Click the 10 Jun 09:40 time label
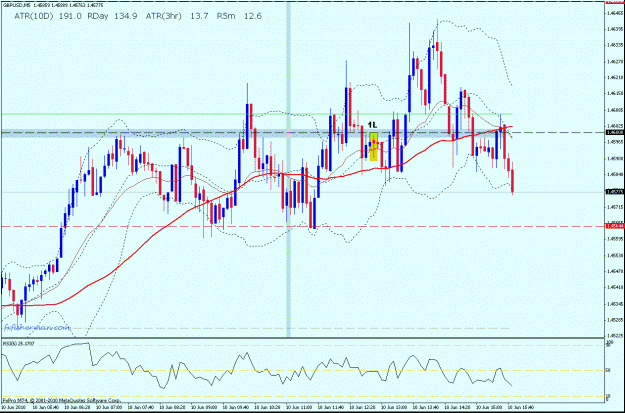This screenshot has width=625, height=413. coord(238,408)
